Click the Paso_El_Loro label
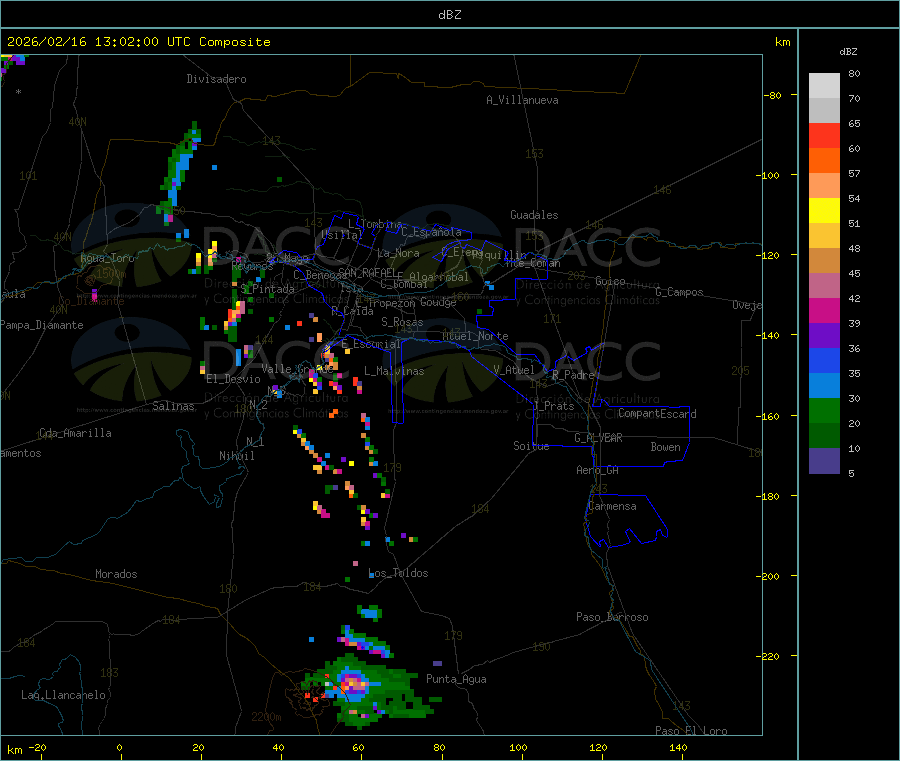The width and height of the screenshot is (900, 761). pyautogui.click(x=692, y=731)
